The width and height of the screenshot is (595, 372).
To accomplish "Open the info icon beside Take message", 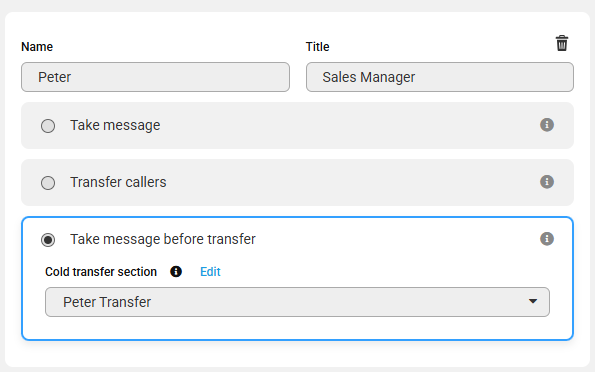I will (546, 125).
